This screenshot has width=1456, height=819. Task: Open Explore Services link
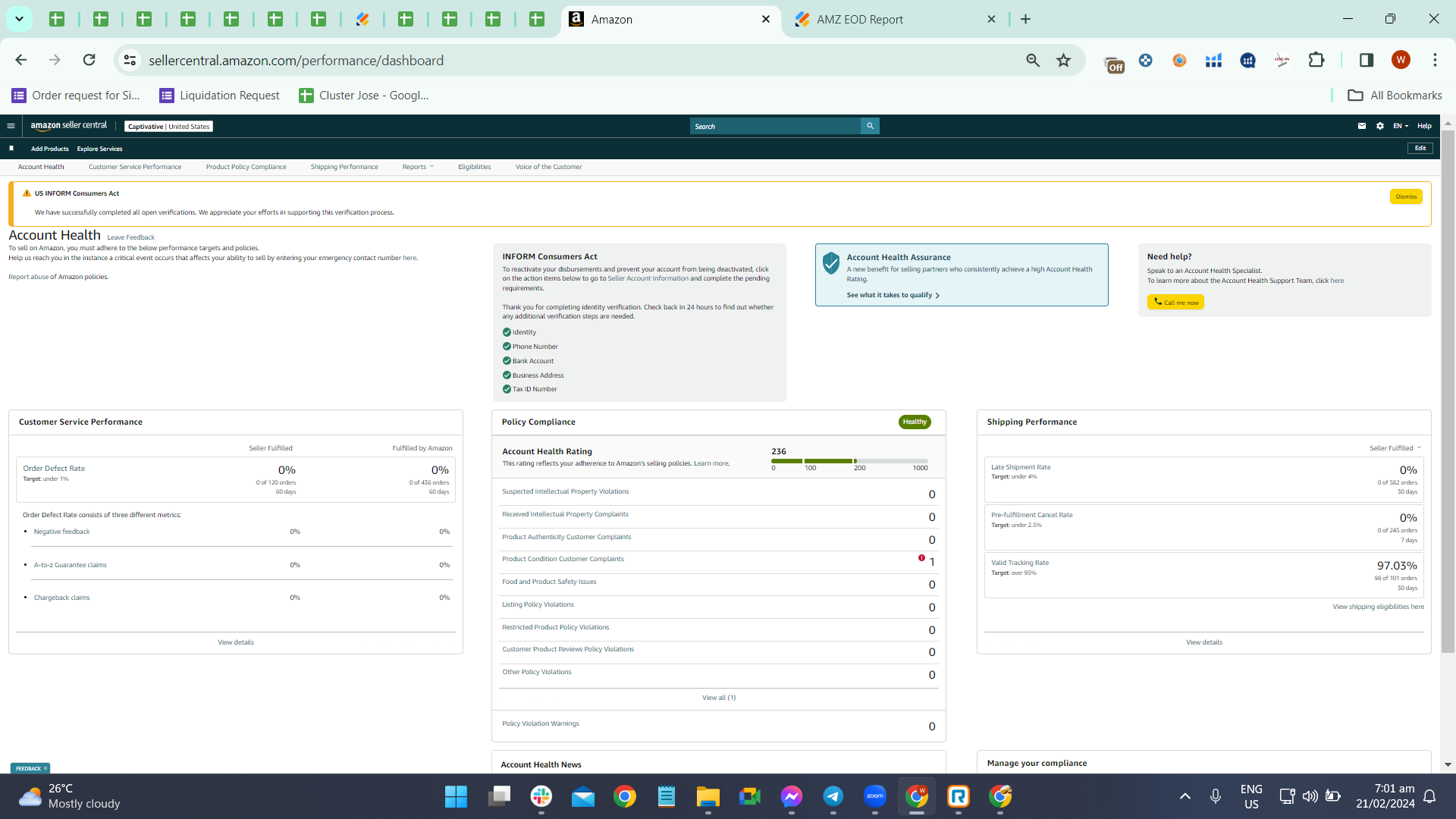click(x=99, y=149)
